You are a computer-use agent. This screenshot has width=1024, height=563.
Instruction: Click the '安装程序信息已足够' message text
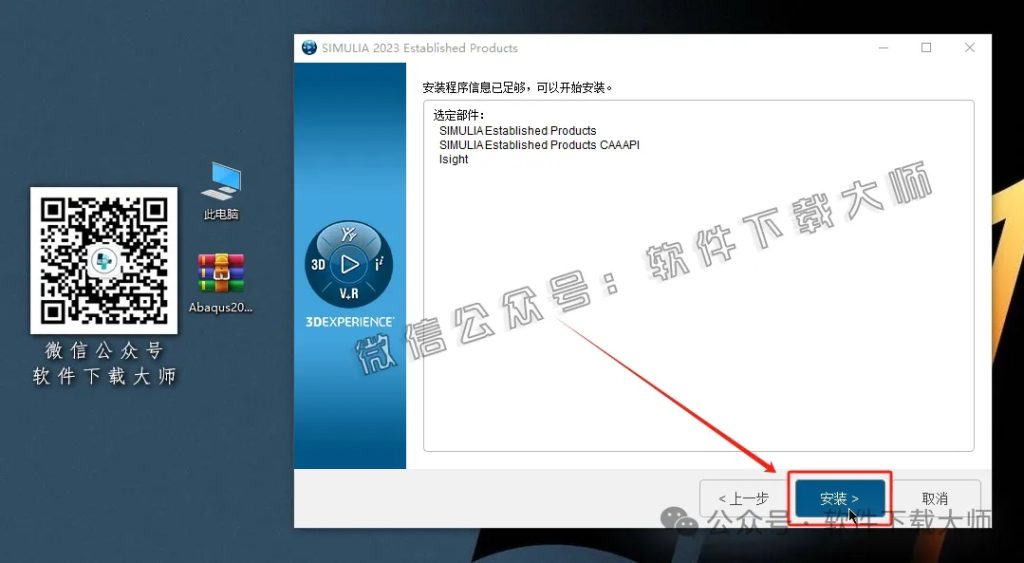click(x=518, y=87)
